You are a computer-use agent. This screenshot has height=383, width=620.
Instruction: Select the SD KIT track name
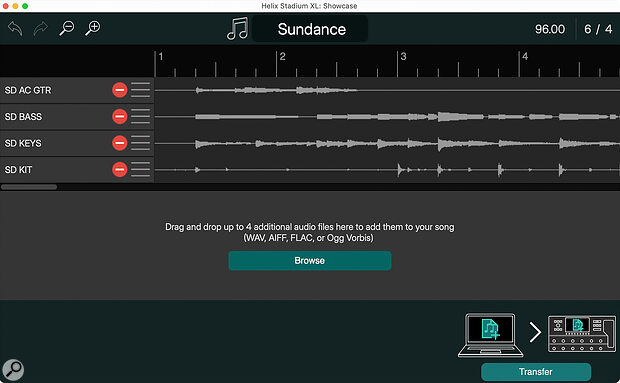(18, 170)
